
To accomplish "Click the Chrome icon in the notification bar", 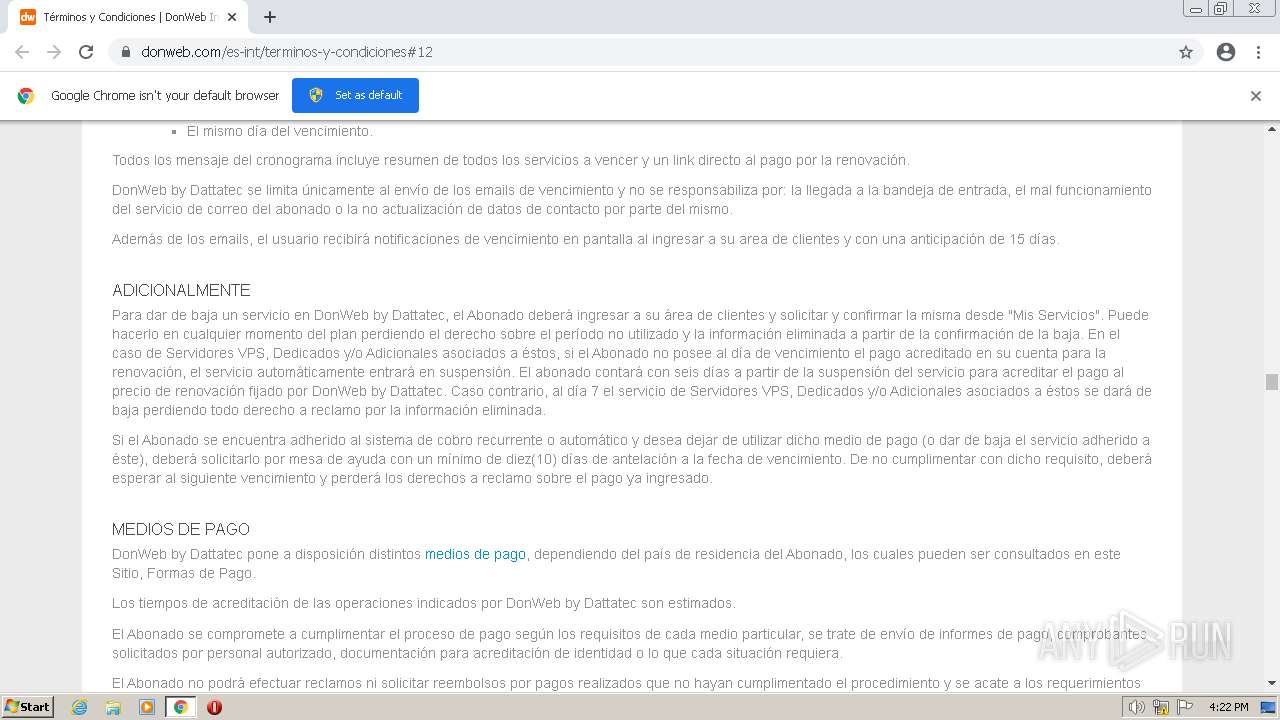I will click(26, 96).
